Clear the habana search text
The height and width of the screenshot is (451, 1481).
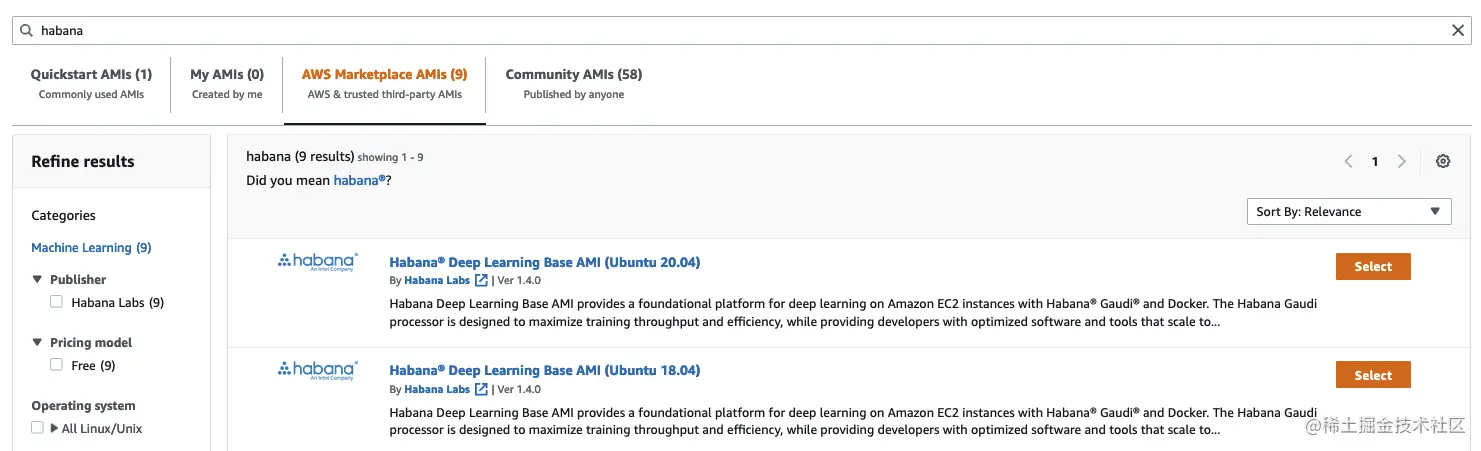[1458, 31]
